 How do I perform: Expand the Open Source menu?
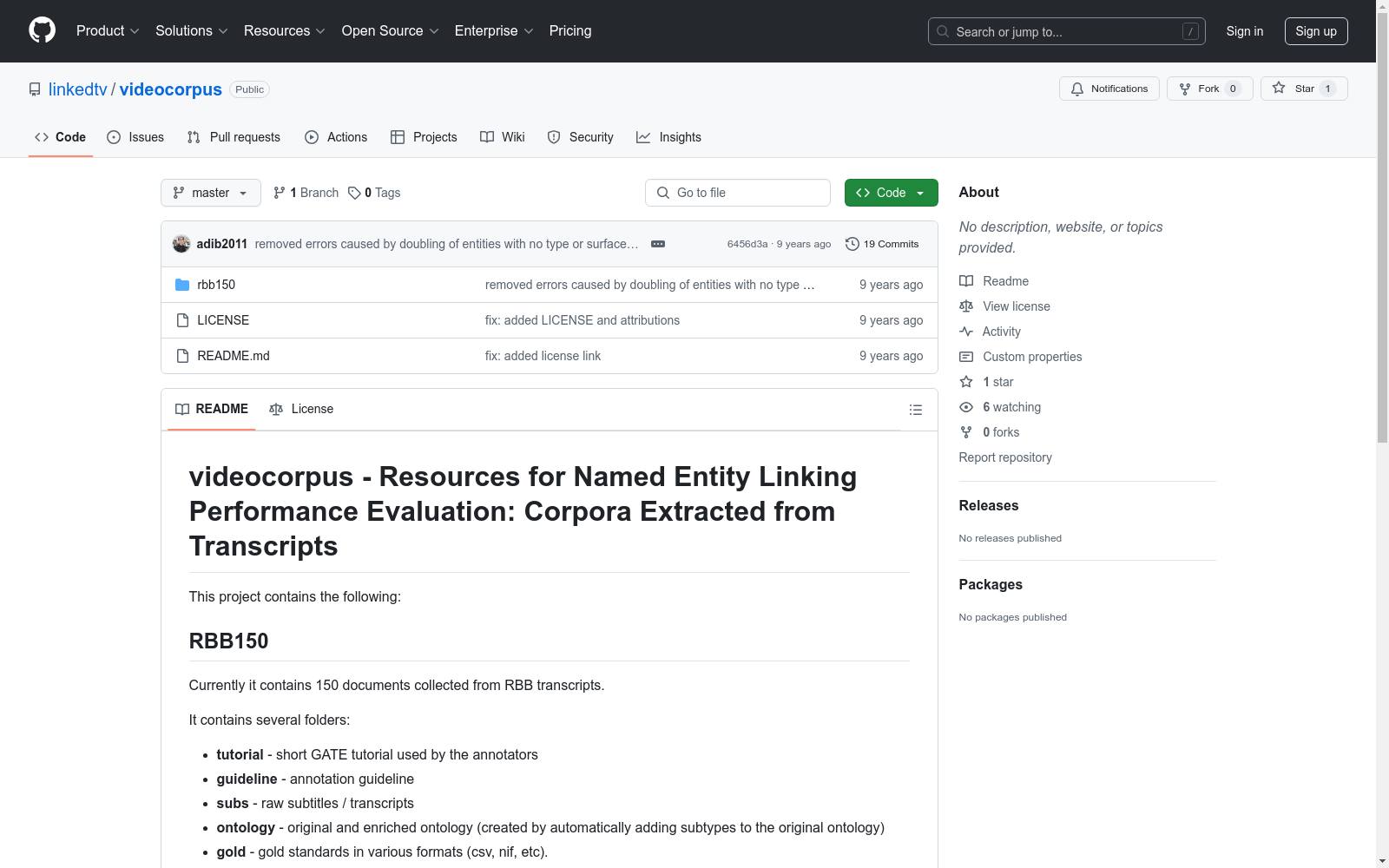[x=391, y=31]
